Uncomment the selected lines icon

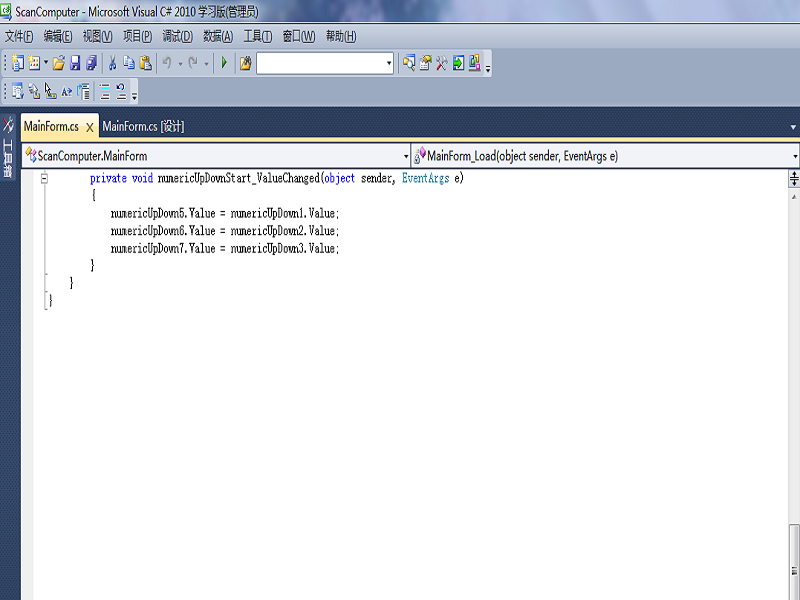point(121,92)
